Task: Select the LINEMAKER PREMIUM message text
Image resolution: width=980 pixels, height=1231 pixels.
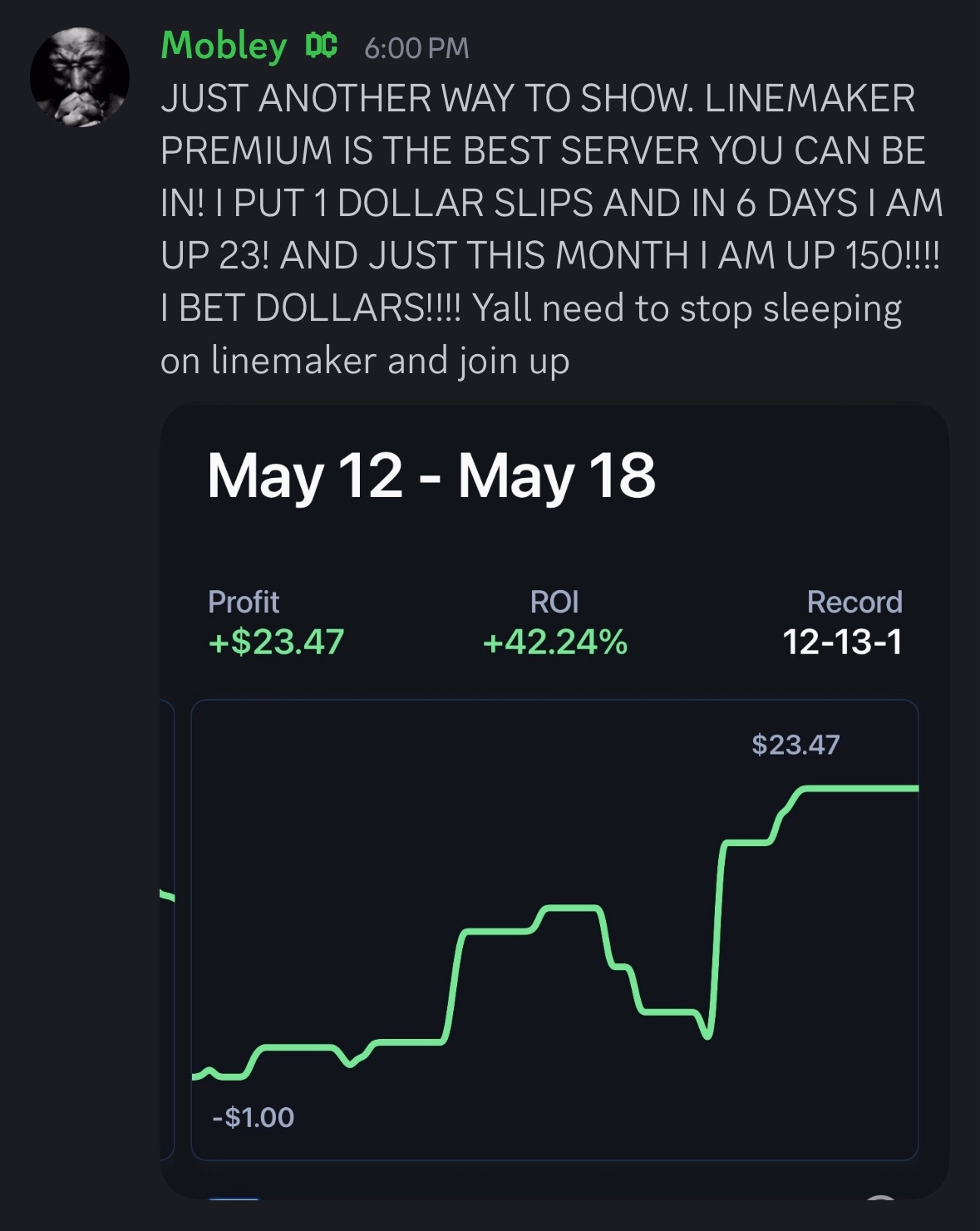Action: tap(550, 229)
